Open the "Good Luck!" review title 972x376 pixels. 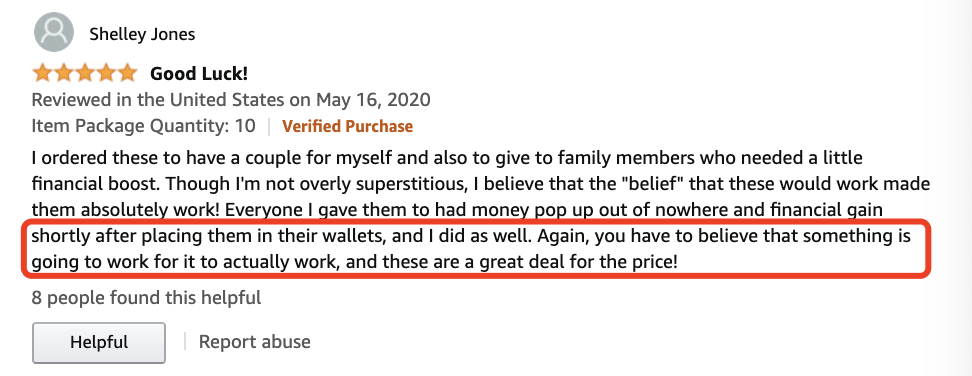click(x=199, y=74)
